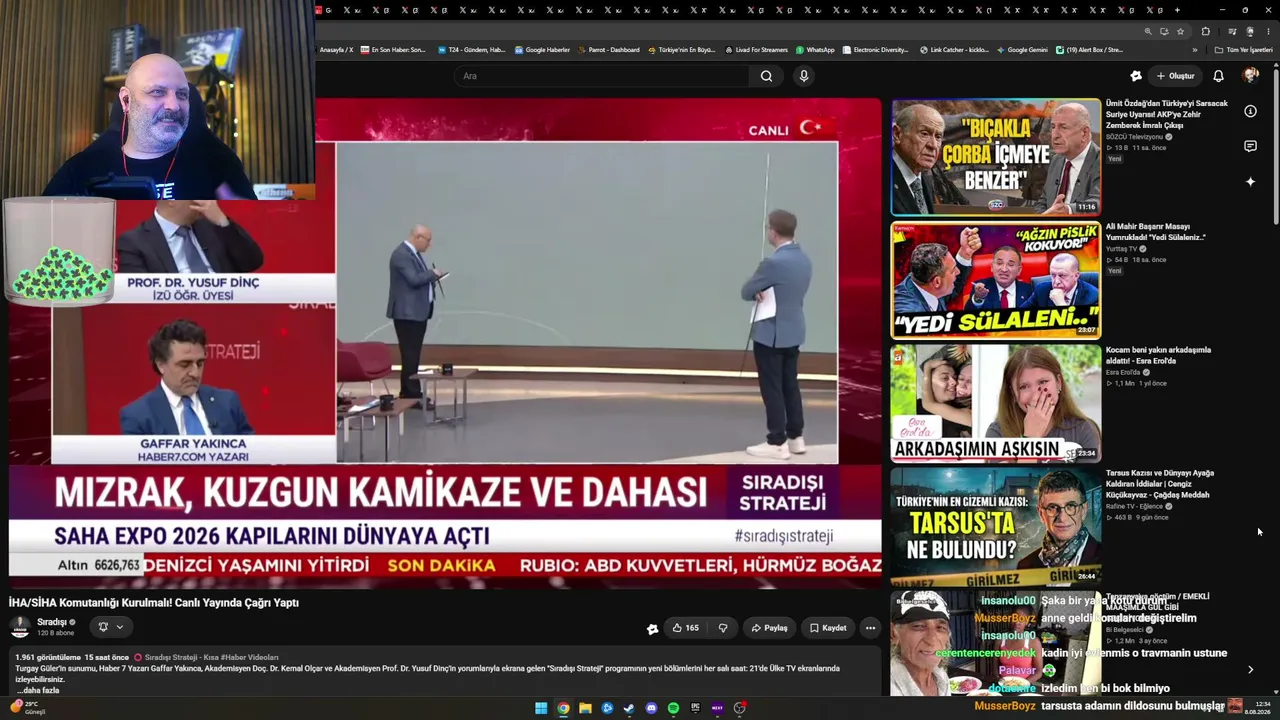Screen dimensions: 1280x720
Task: Zoom the page via address bar magnifier
Action: (1147, 31)
